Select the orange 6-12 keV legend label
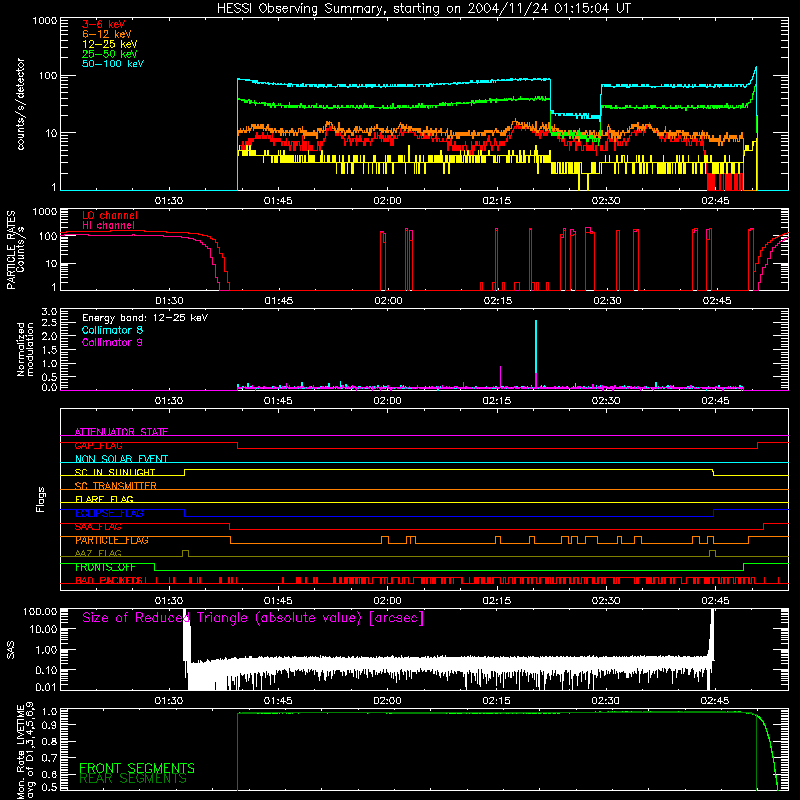This screenshot has width=800, height=800. (107, 34)
